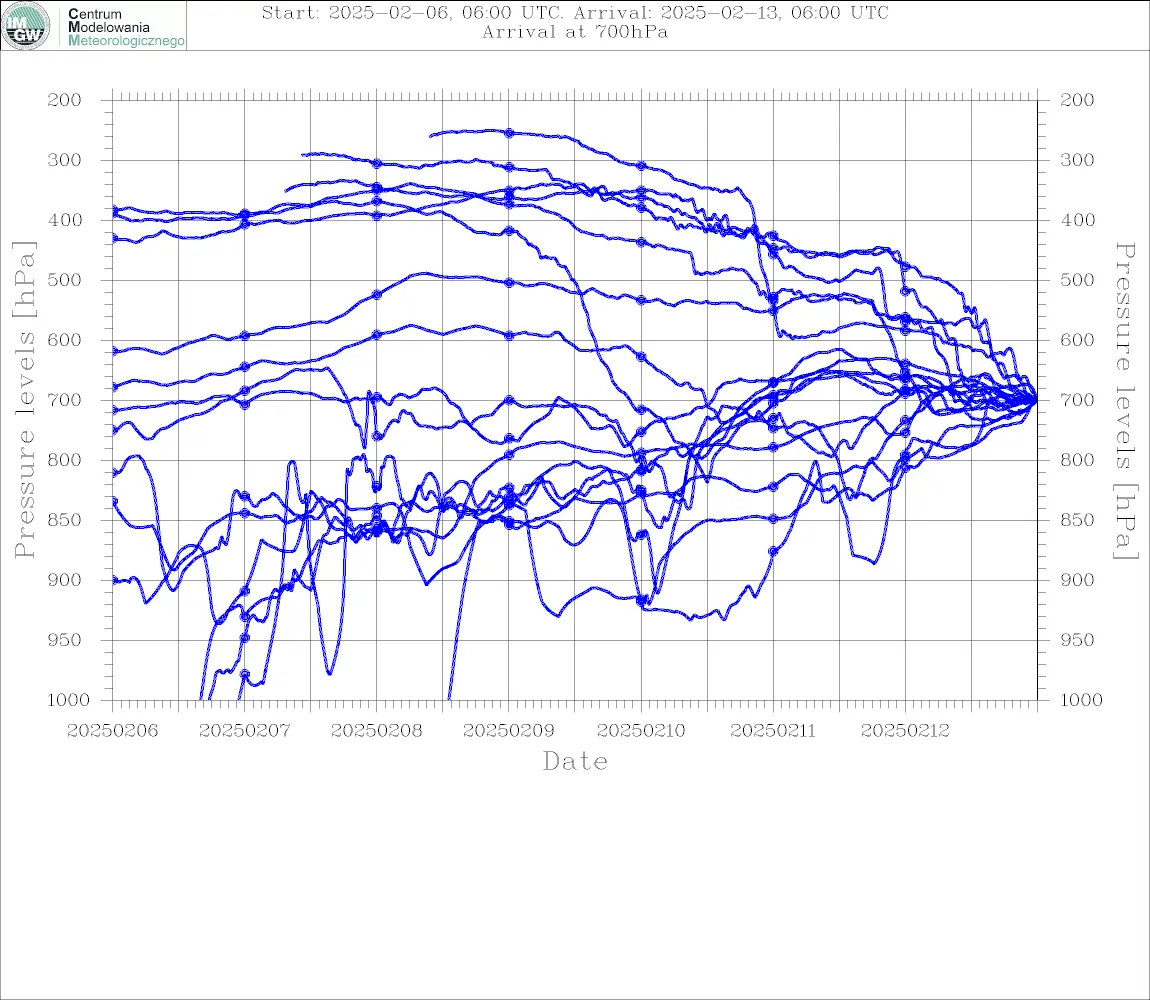
Task: Click the right axis value 950
Action: pos(1077,640)
